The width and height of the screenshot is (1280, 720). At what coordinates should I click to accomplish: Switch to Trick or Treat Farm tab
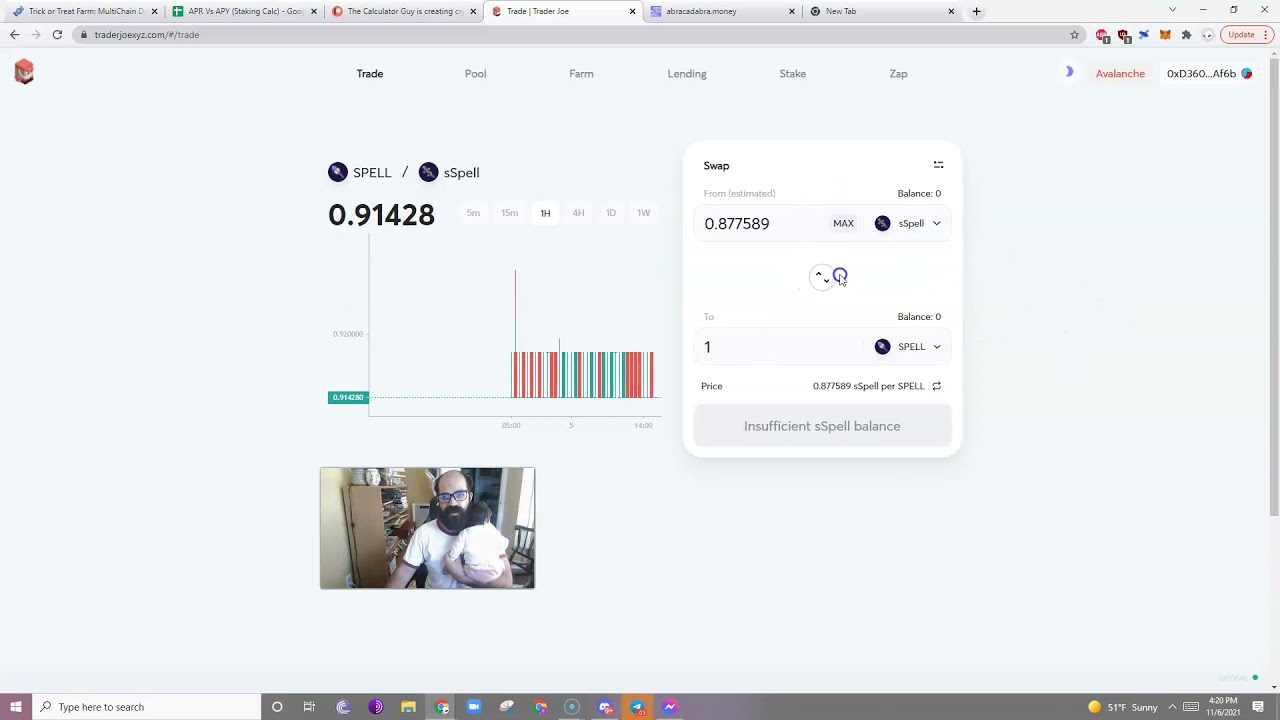[84, 11]
